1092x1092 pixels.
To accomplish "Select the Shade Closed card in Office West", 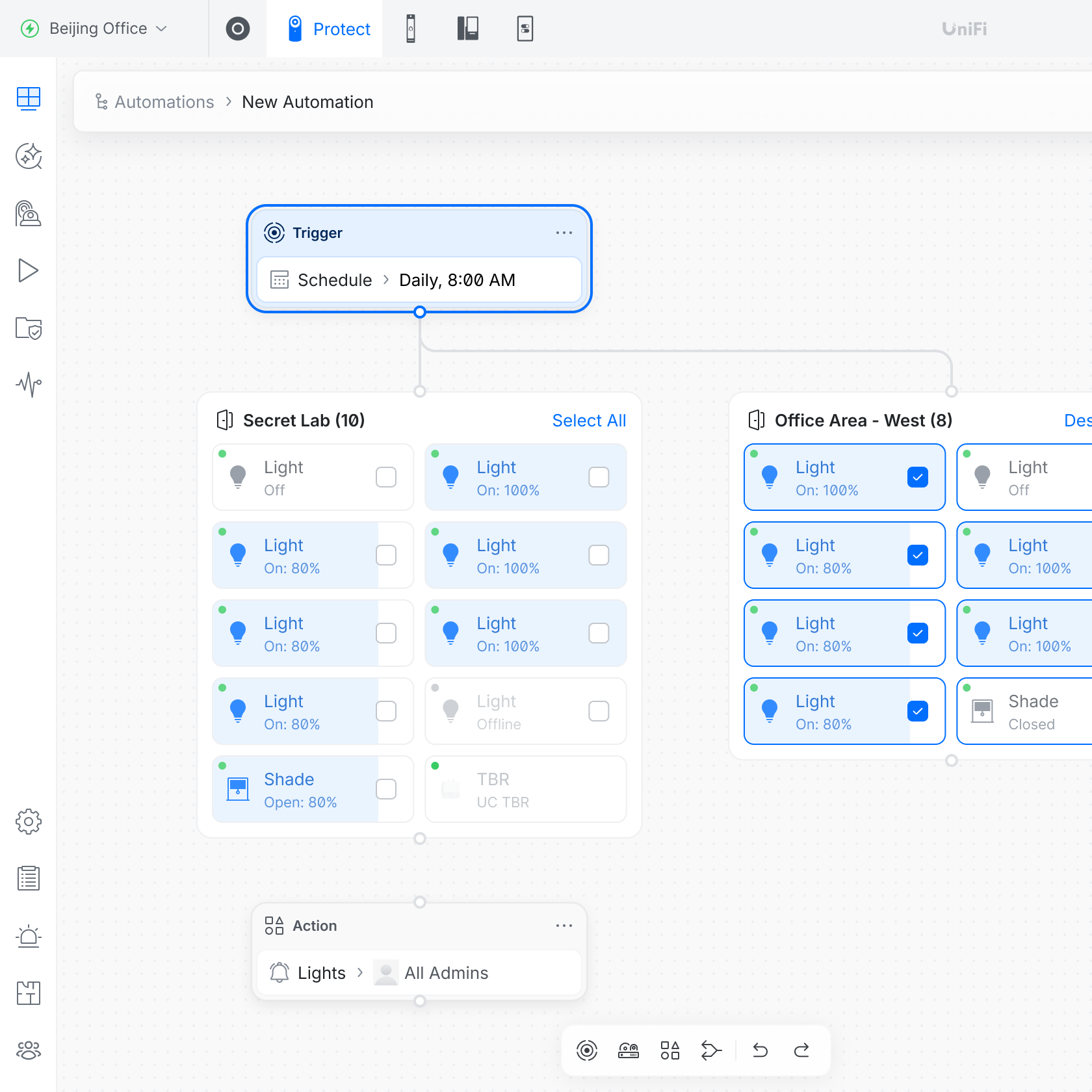I will (x=1024, y=711).
